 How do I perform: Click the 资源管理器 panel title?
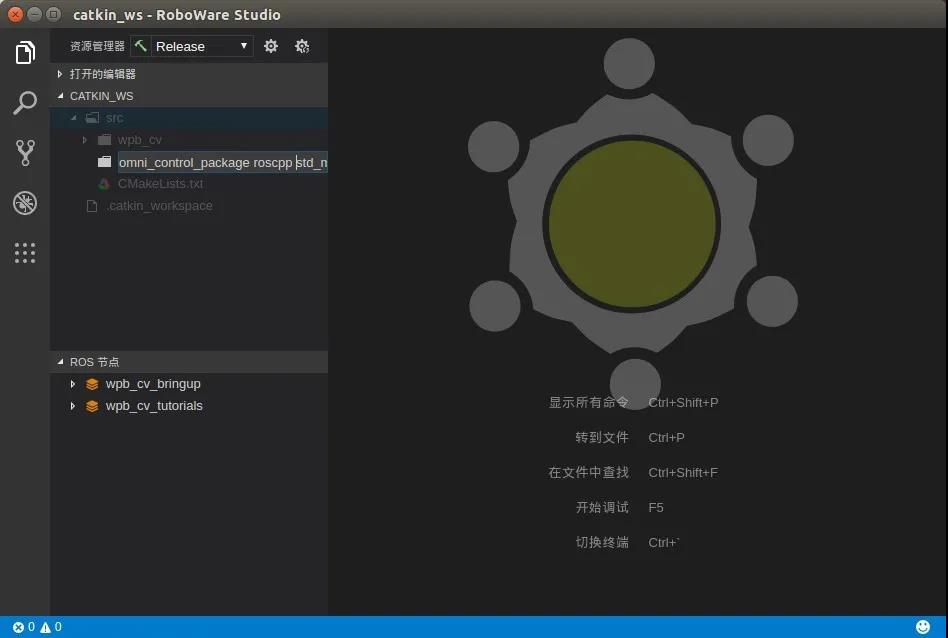click(x=97, y=46)
